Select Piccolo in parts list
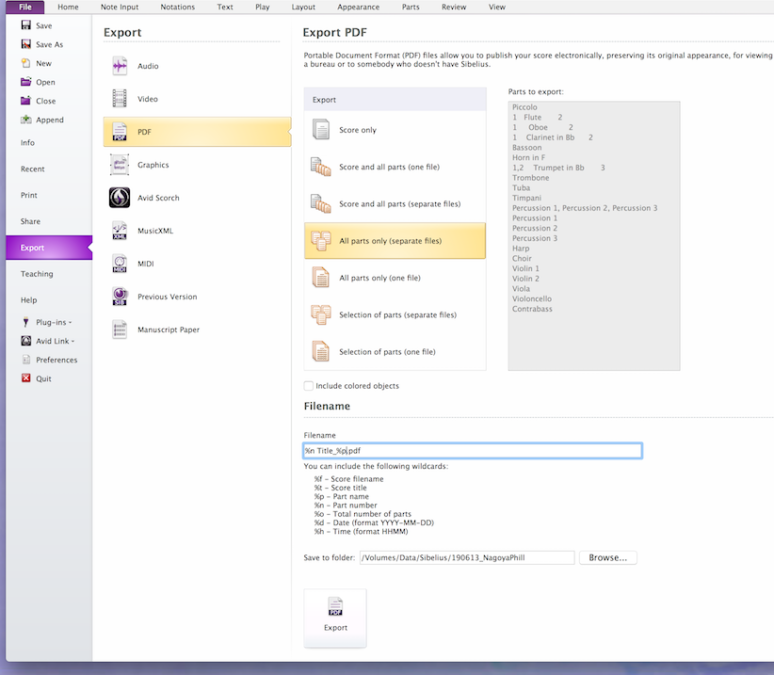The height and width of the screenshot is (675, 774). (525, 107)
